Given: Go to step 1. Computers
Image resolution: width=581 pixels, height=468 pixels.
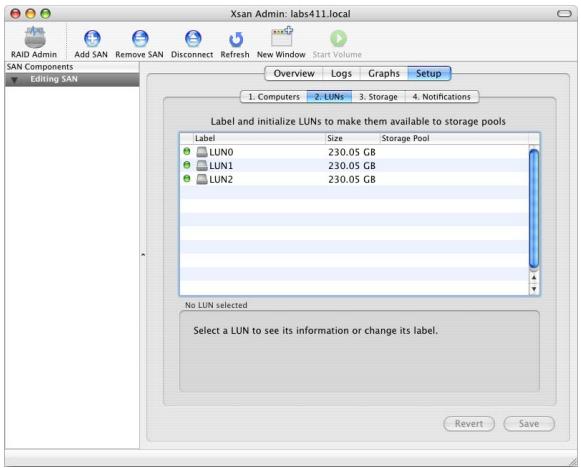Looking at the screenshot, I should 274,97.
